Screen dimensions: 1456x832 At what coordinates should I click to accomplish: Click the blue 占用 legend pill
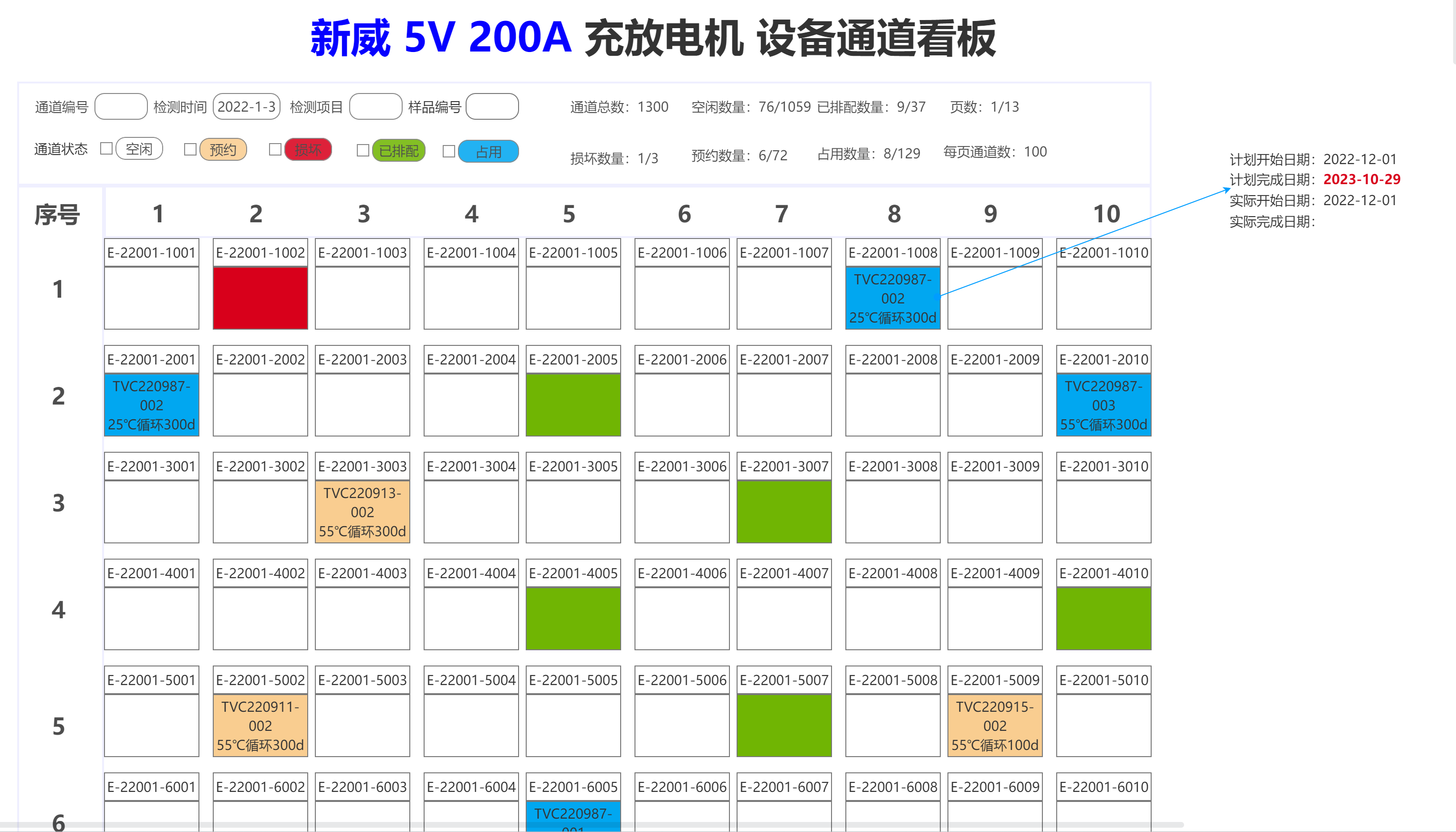point(489,151)
